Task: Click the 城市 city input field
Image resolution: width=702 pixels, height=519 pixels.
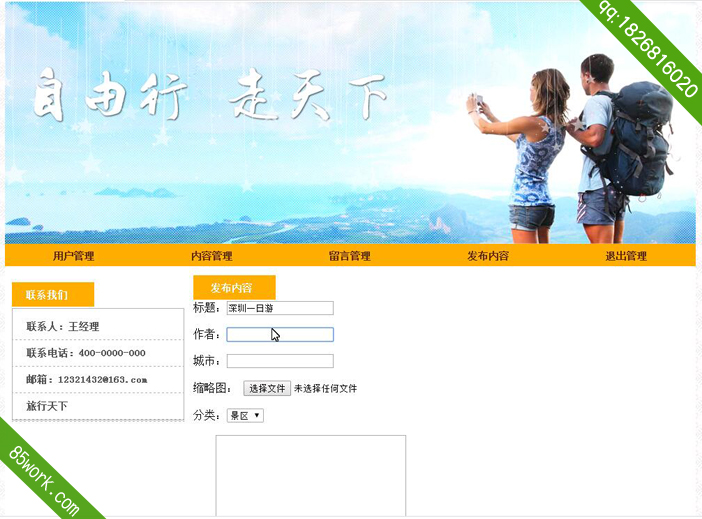Action: [x=280, y=361]
